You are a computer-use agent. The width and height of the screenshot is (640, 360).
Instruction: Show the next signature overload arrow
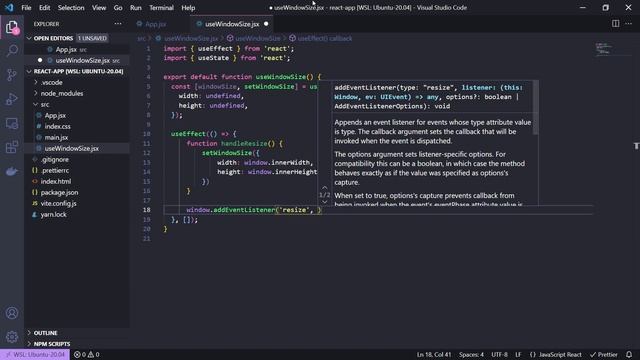[x=324, y=202]
